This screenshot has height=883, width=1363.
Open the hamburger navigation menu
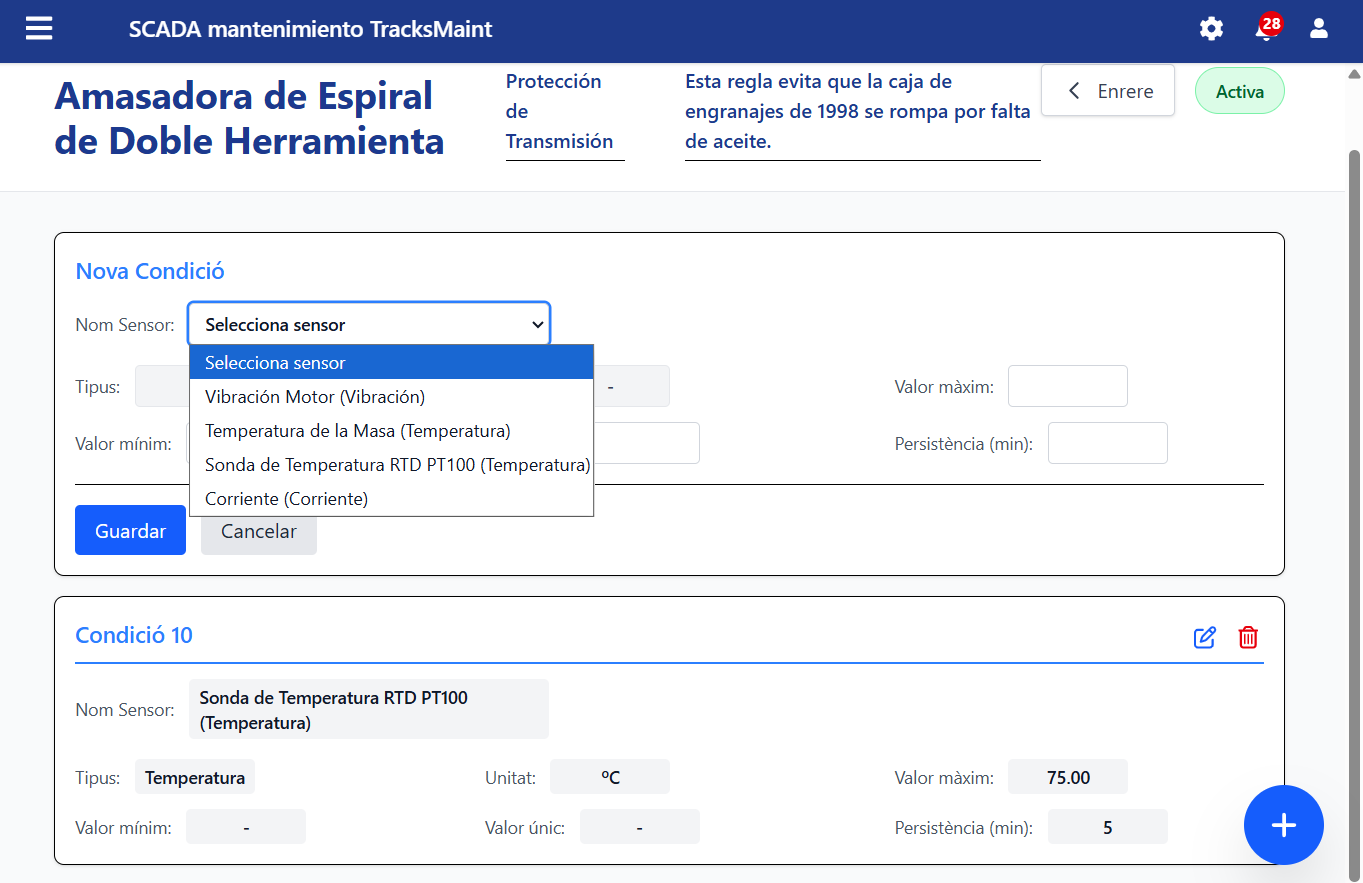[38, 28]
